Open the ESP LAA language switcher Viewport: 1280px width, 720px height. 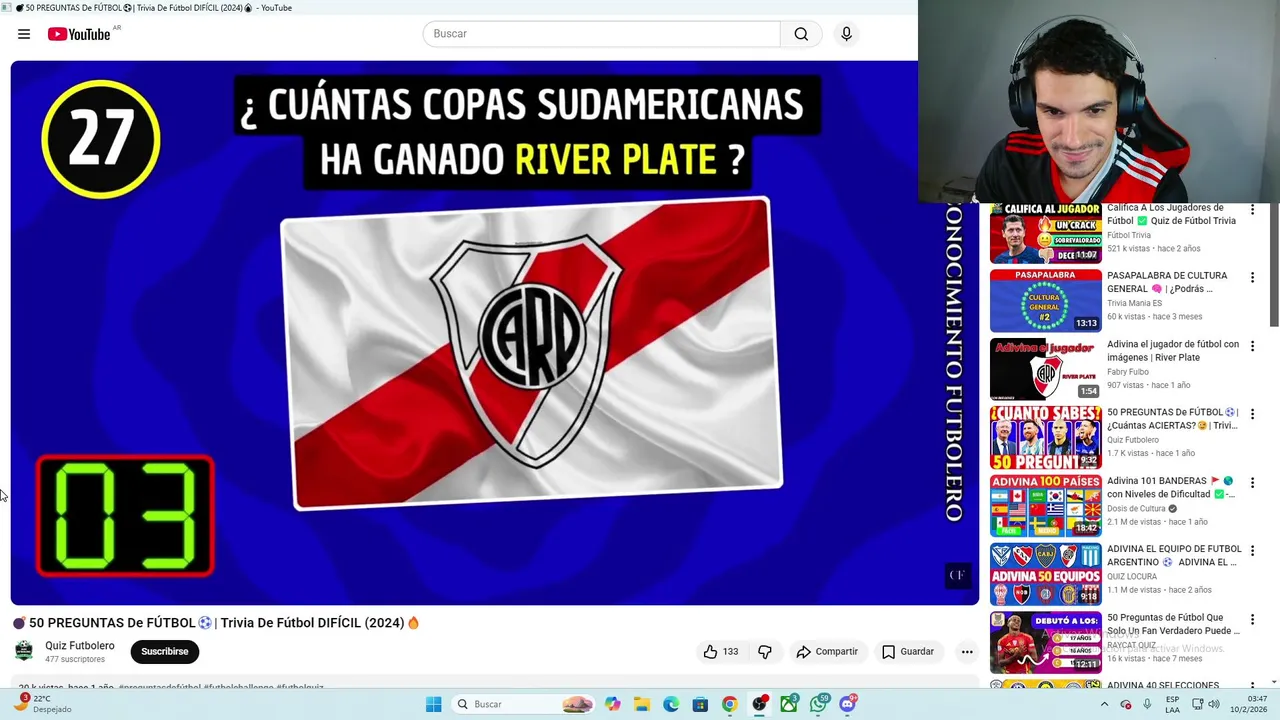pyautogui.click(x=1173, y=705)
